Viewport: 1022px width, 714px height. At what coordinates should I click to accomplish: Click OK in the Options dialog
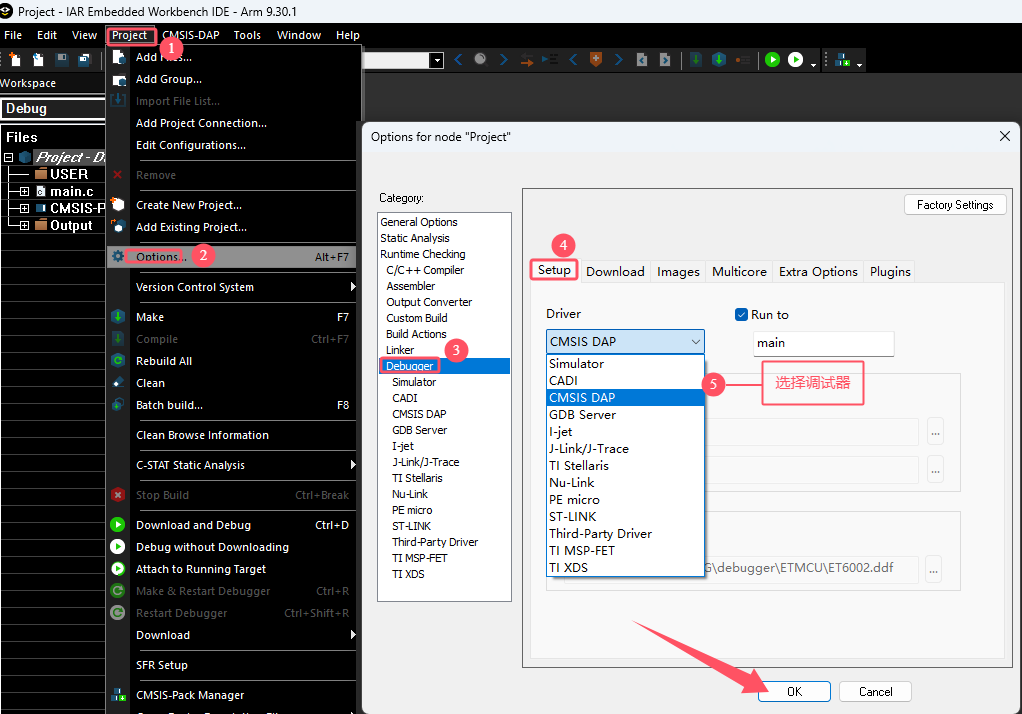point(794,692)
